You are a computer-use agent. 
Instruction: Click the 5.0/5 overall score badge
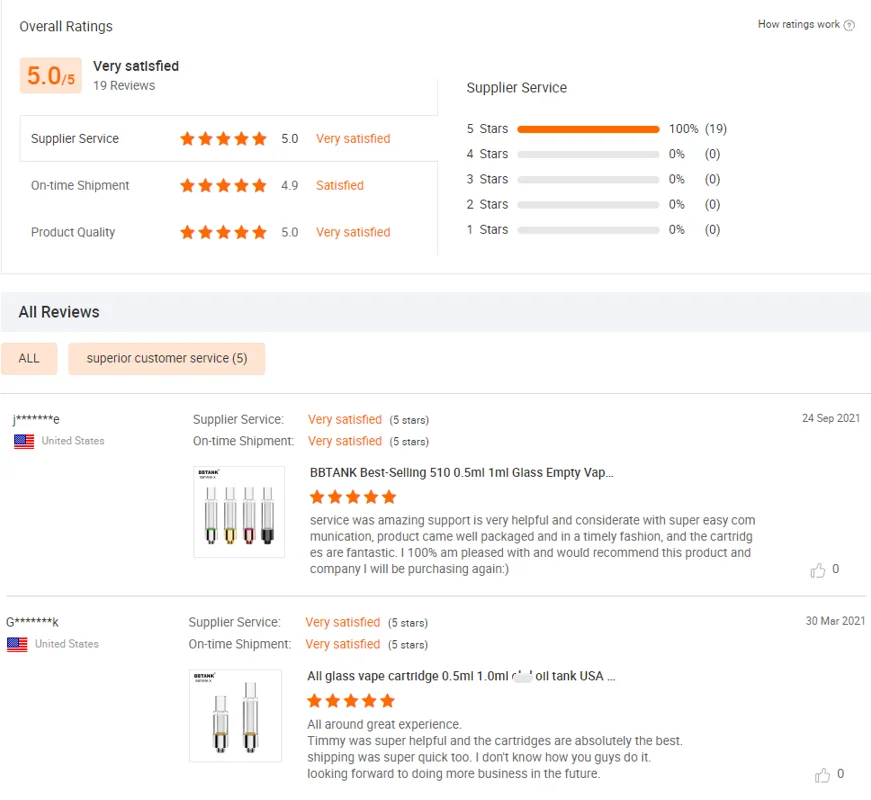click(x=50, y=76)
